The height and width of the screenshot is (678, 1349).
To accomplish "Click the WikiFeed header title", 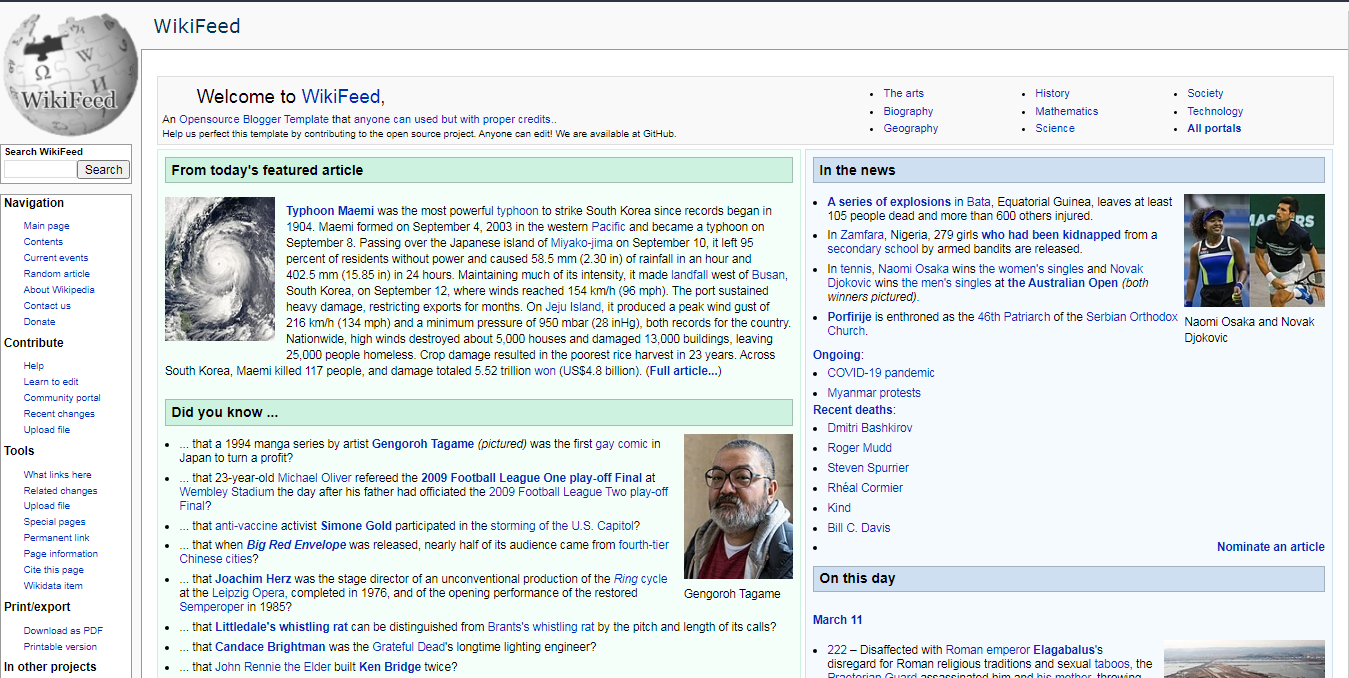I will click(x=197, y=26).
